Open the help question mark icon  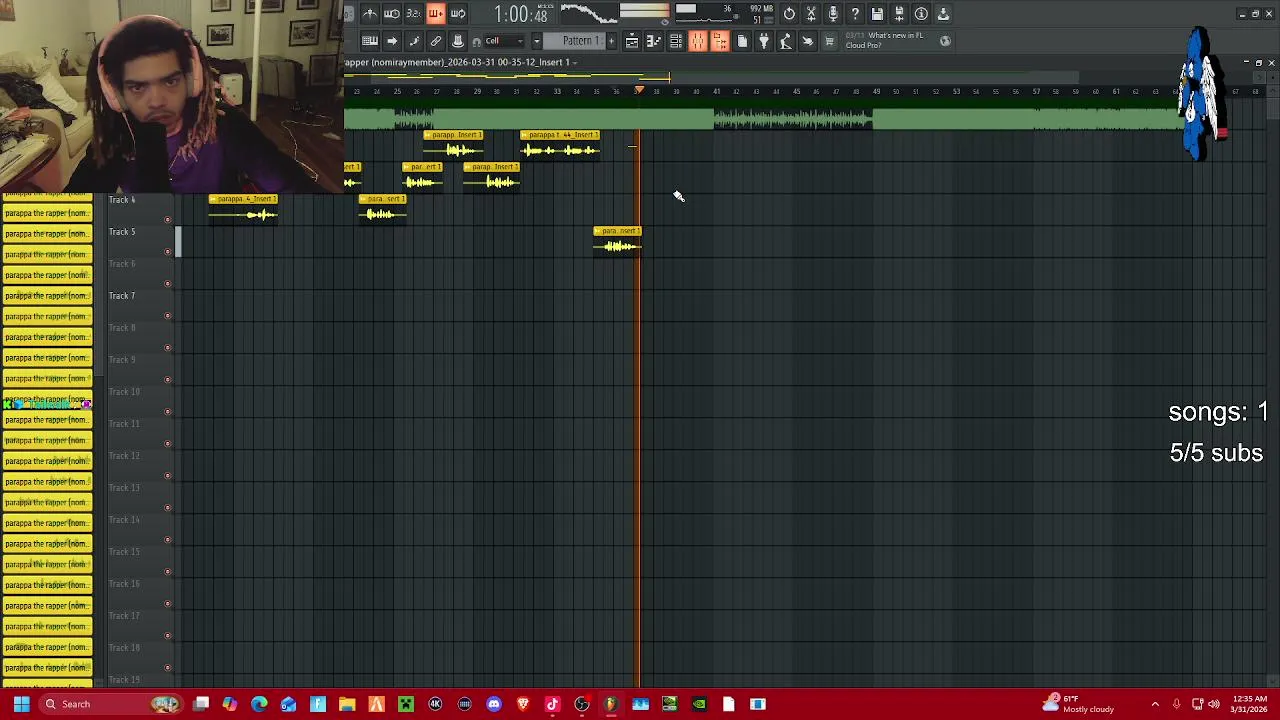855,14
